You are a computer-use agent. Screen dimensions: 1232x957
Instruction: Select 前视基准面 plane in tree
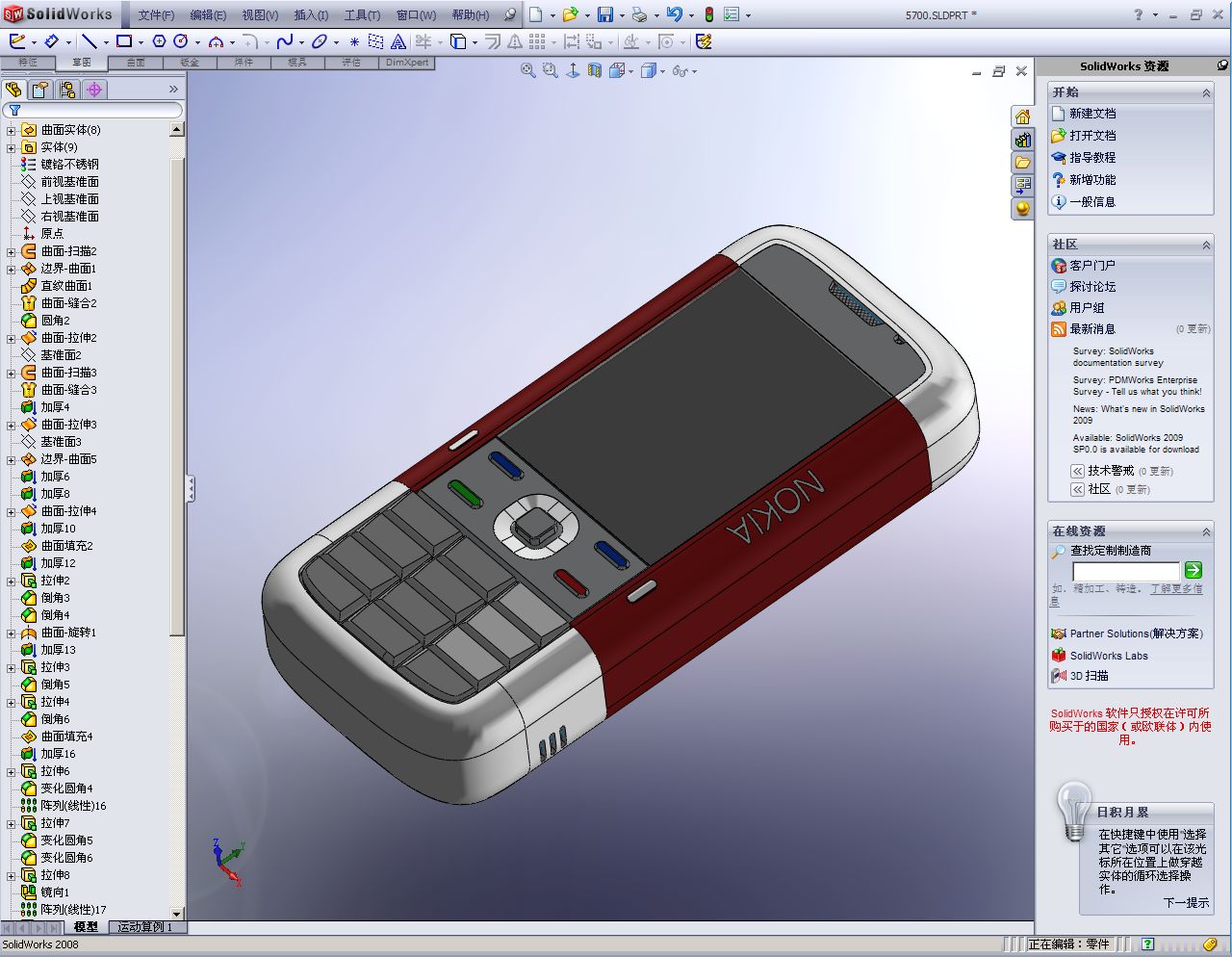(69, 182)
